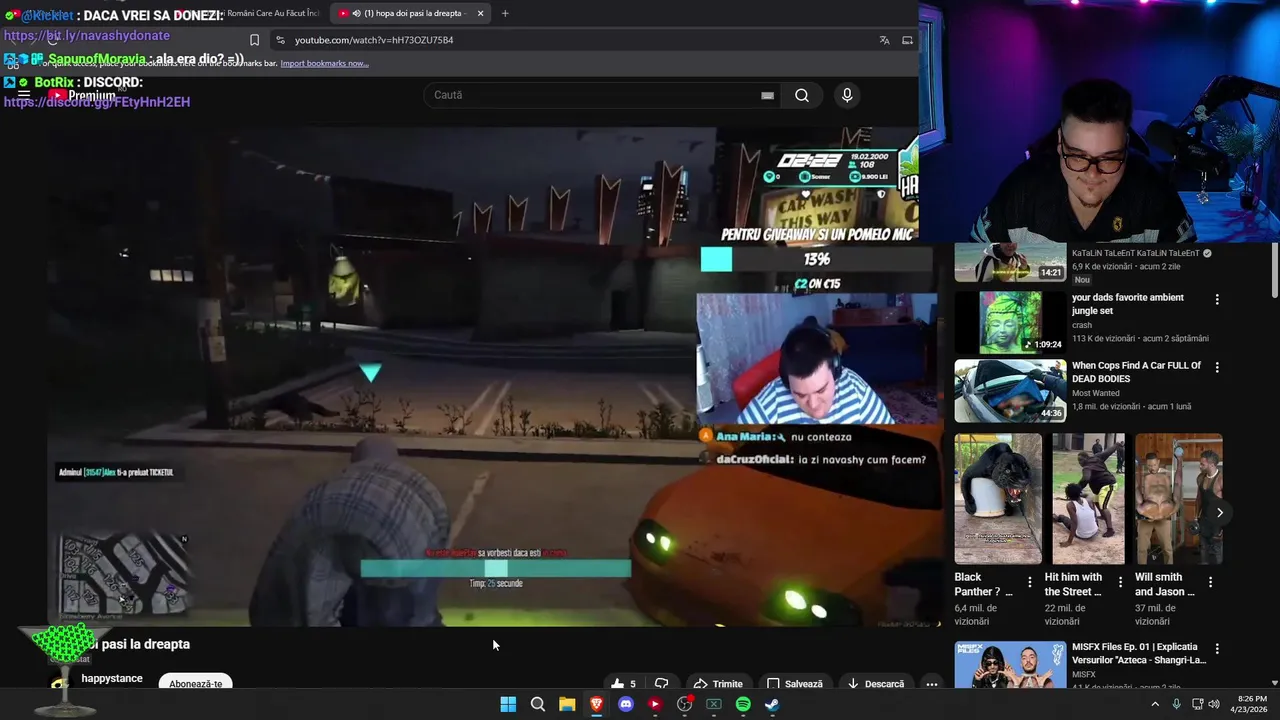Screen dimensions: 1280x720
Task: Open When Cops Find A Car thumbnail
Action: click(1010, 391)
